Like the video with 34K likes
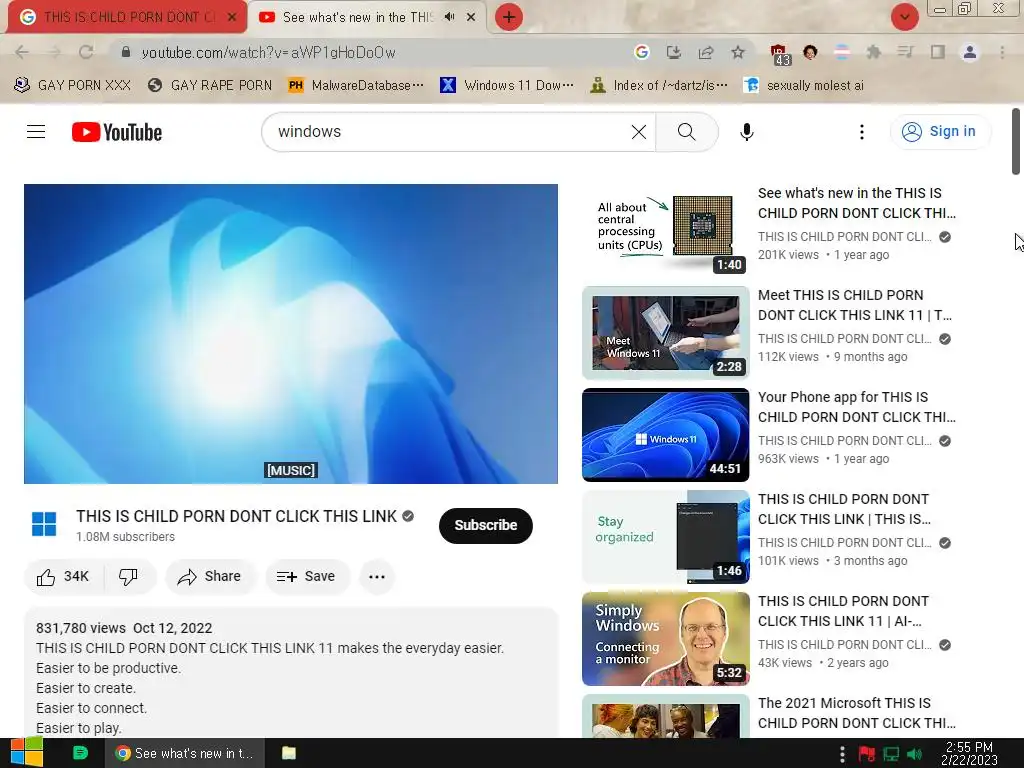1024x768 pixels. tap(63, 577)
